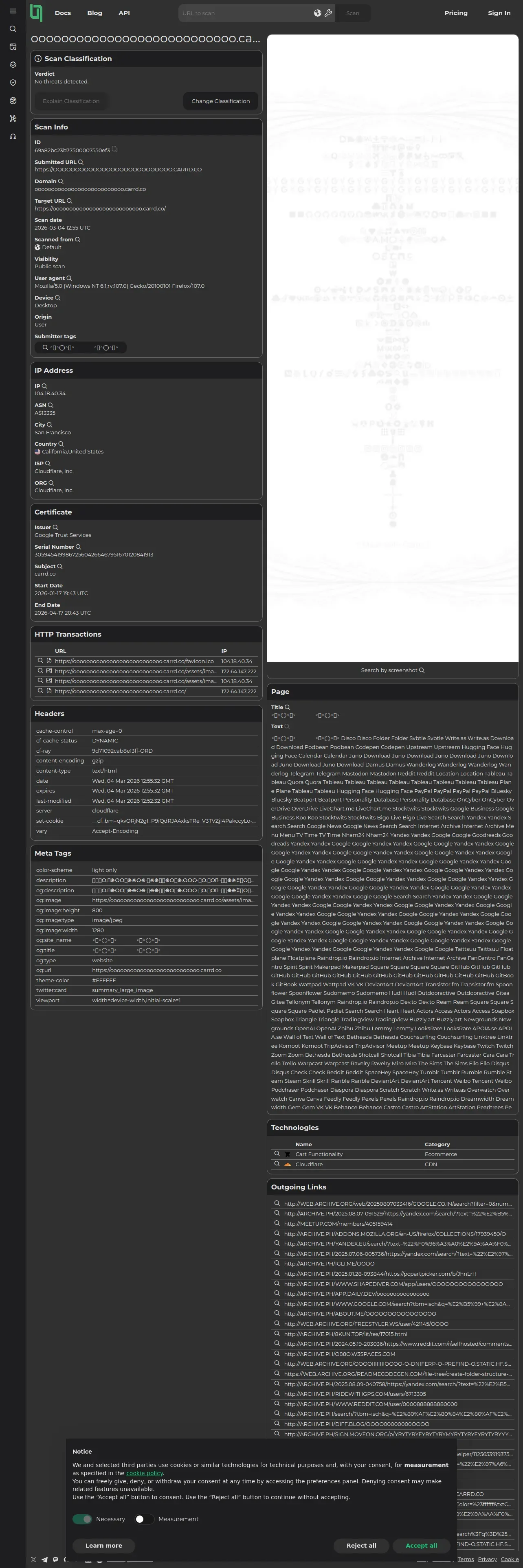Open the shield icon in left sidebar

click(13, 83)
